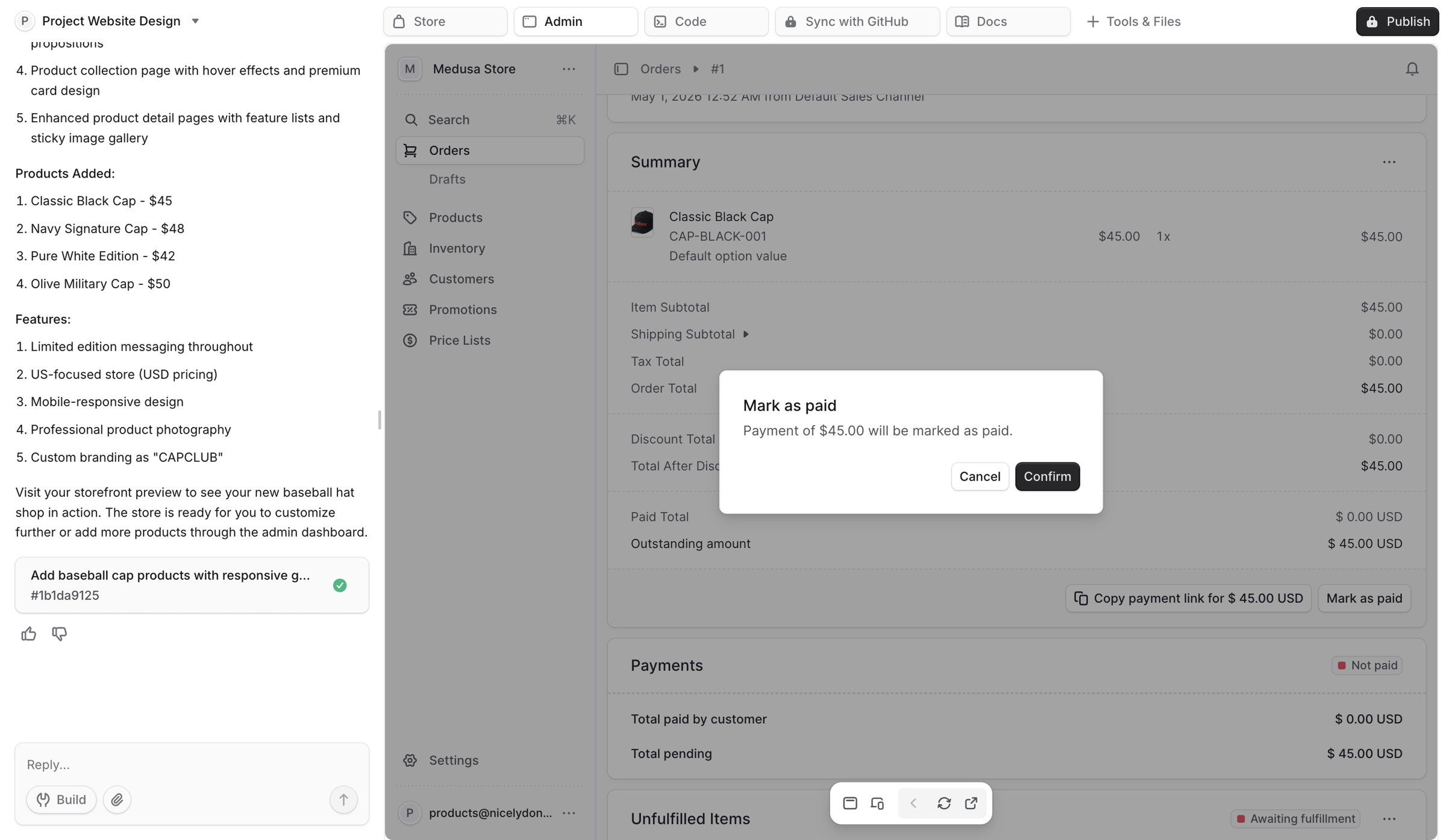
Task: Open the Promotions section
Action: coord(490,309)
